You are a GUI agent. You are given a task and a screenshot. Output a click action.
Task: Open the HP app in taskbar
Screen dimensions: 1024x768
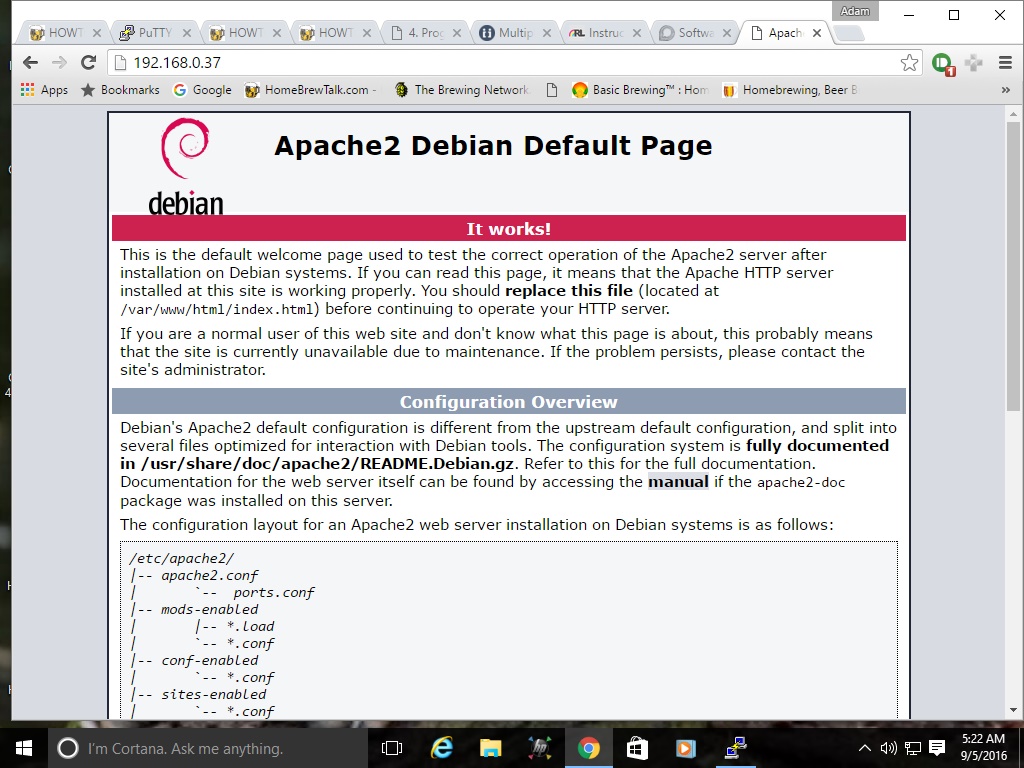(x=539, y=748)
